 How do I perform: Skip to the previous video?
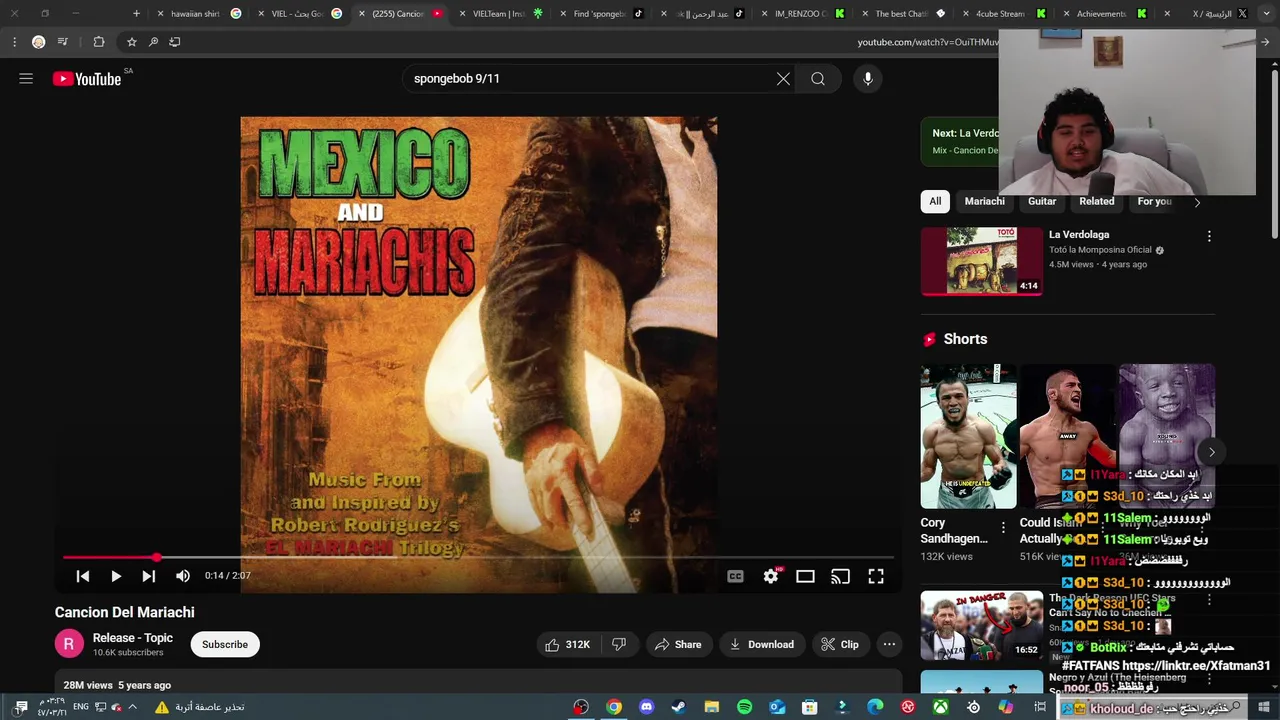click(x=83, y=576)
